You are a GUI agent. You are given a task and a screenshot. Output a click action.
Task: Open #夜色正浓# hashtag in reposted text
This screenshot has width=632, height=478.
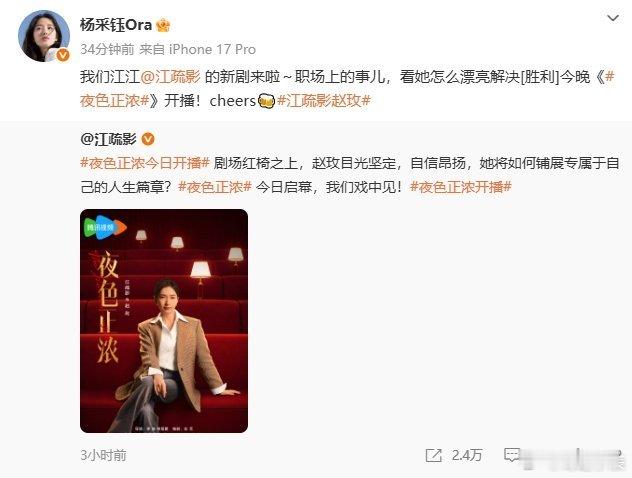pos(215,187)
